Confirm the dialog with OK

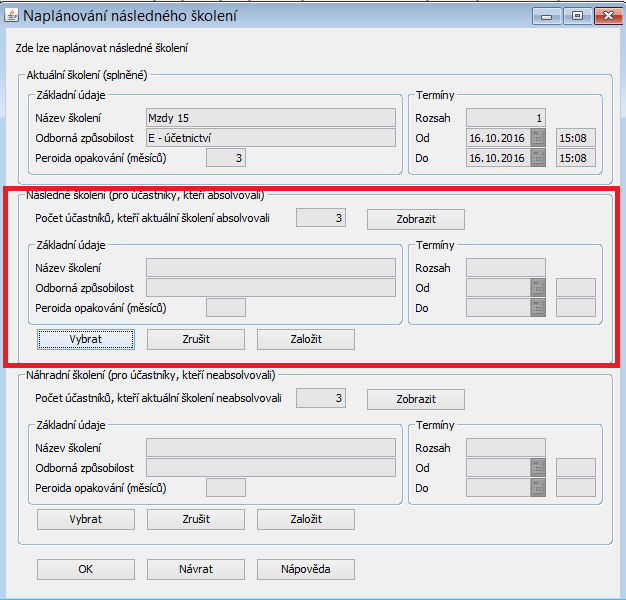[85, 569]
